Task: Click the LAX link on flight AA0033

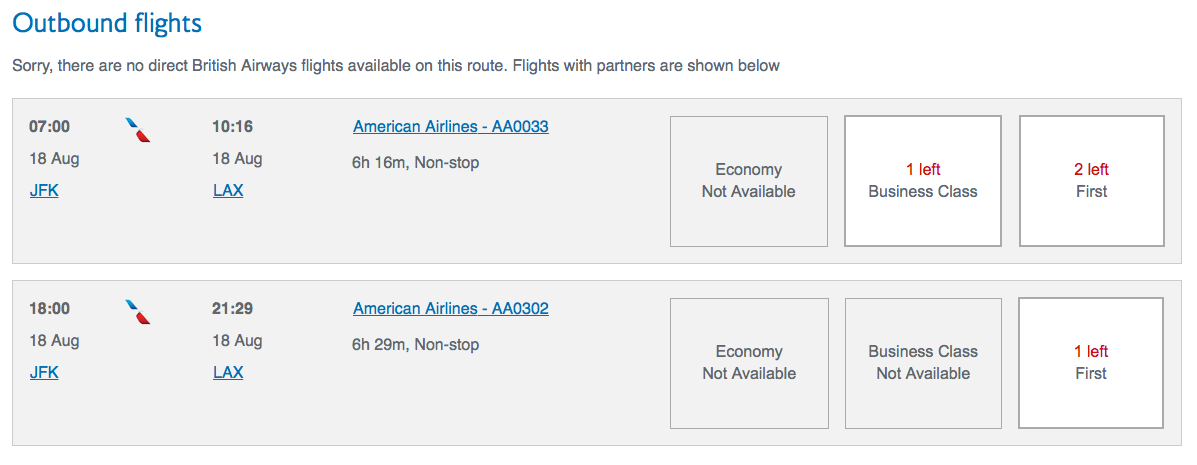Action: click(228, 191)
